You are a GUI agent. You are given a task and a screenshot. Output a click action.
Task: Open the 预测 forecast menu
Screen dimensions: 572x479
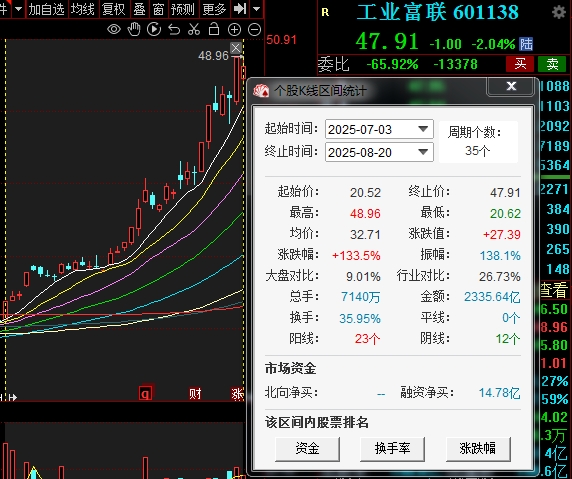point(182,9)
